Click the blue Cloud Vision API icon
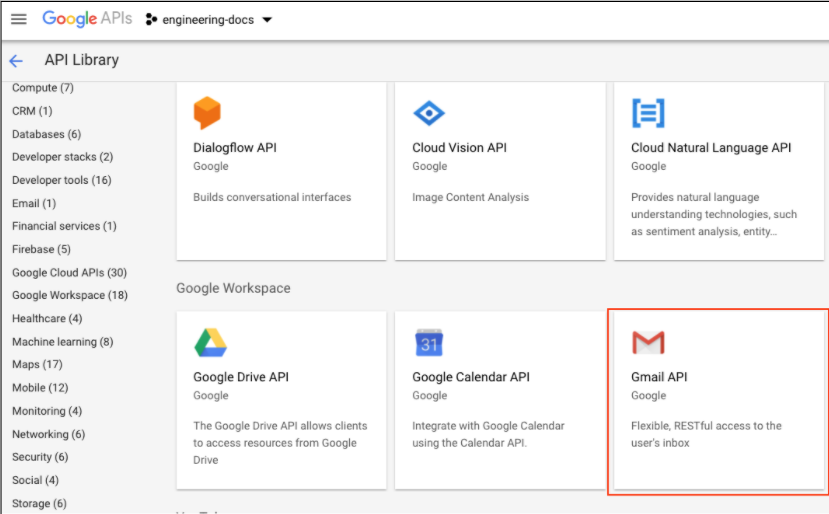 click(429, 113)
